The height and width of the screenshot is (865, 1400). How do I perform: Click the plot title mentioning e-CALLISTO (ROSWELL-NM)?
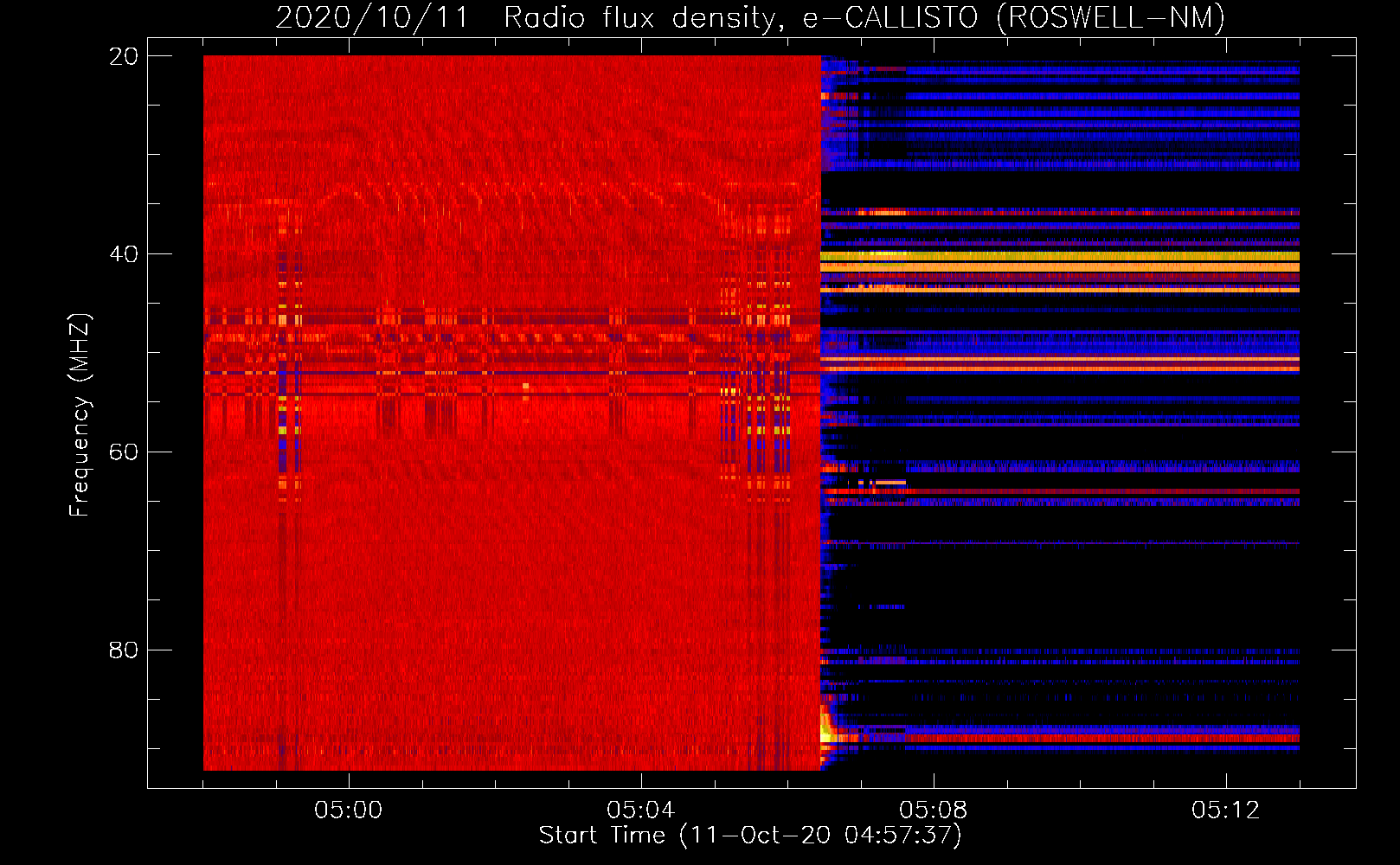750,17
